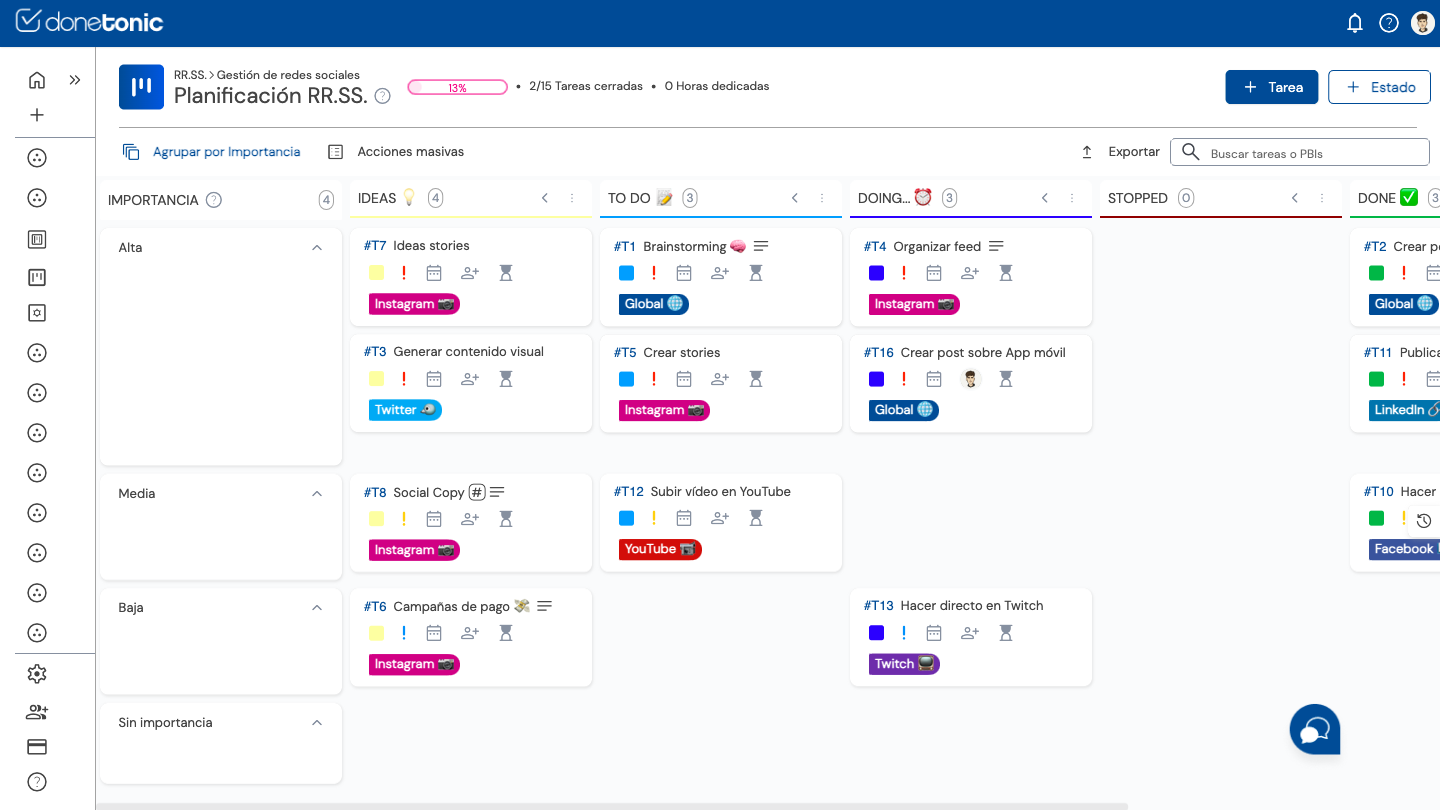This screenshot has height=810, width=1440.
Task: Open the help icon at sidebar bottom
Action: [37, 782]
